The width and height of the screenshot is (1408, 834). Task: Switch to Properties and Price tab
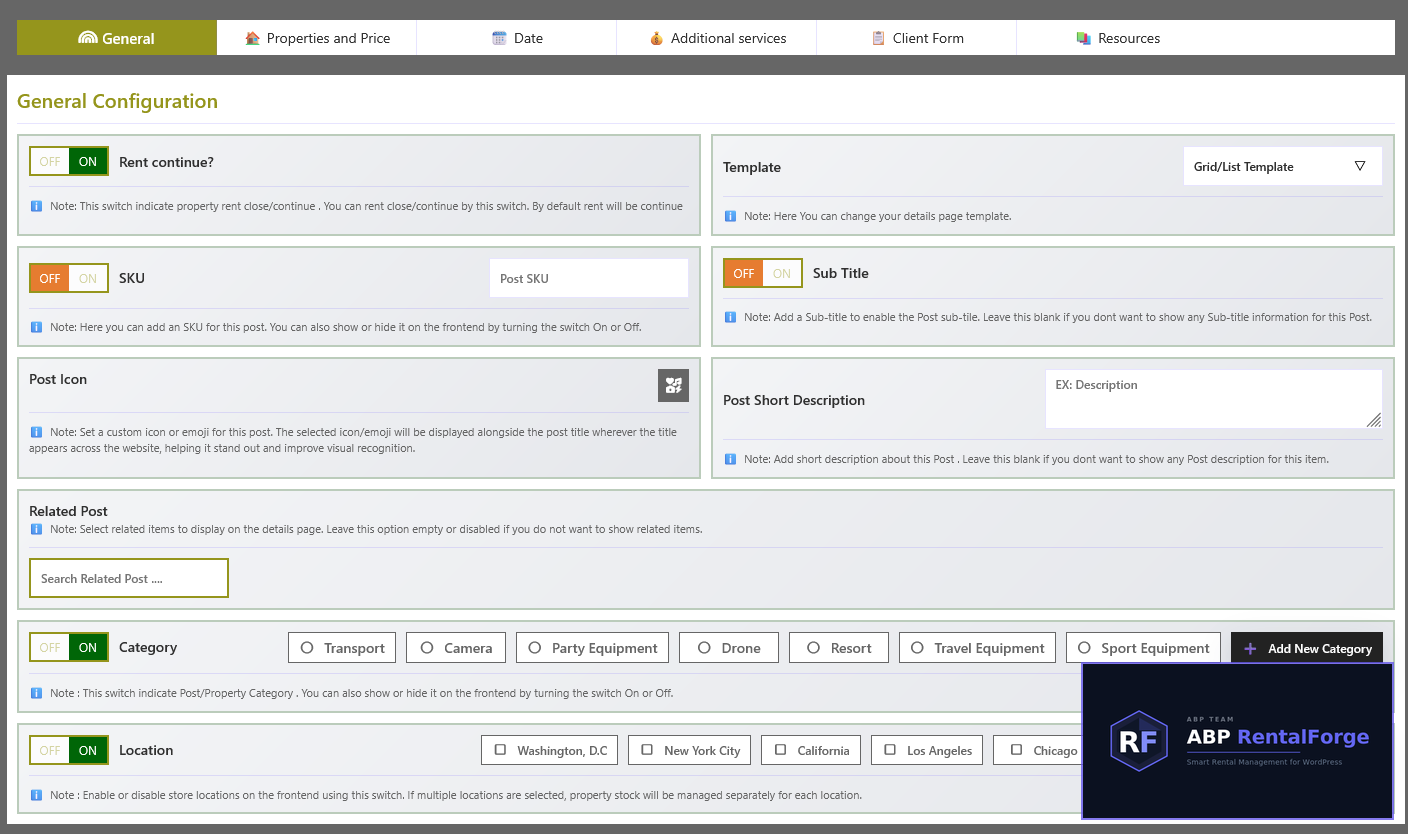317,38
